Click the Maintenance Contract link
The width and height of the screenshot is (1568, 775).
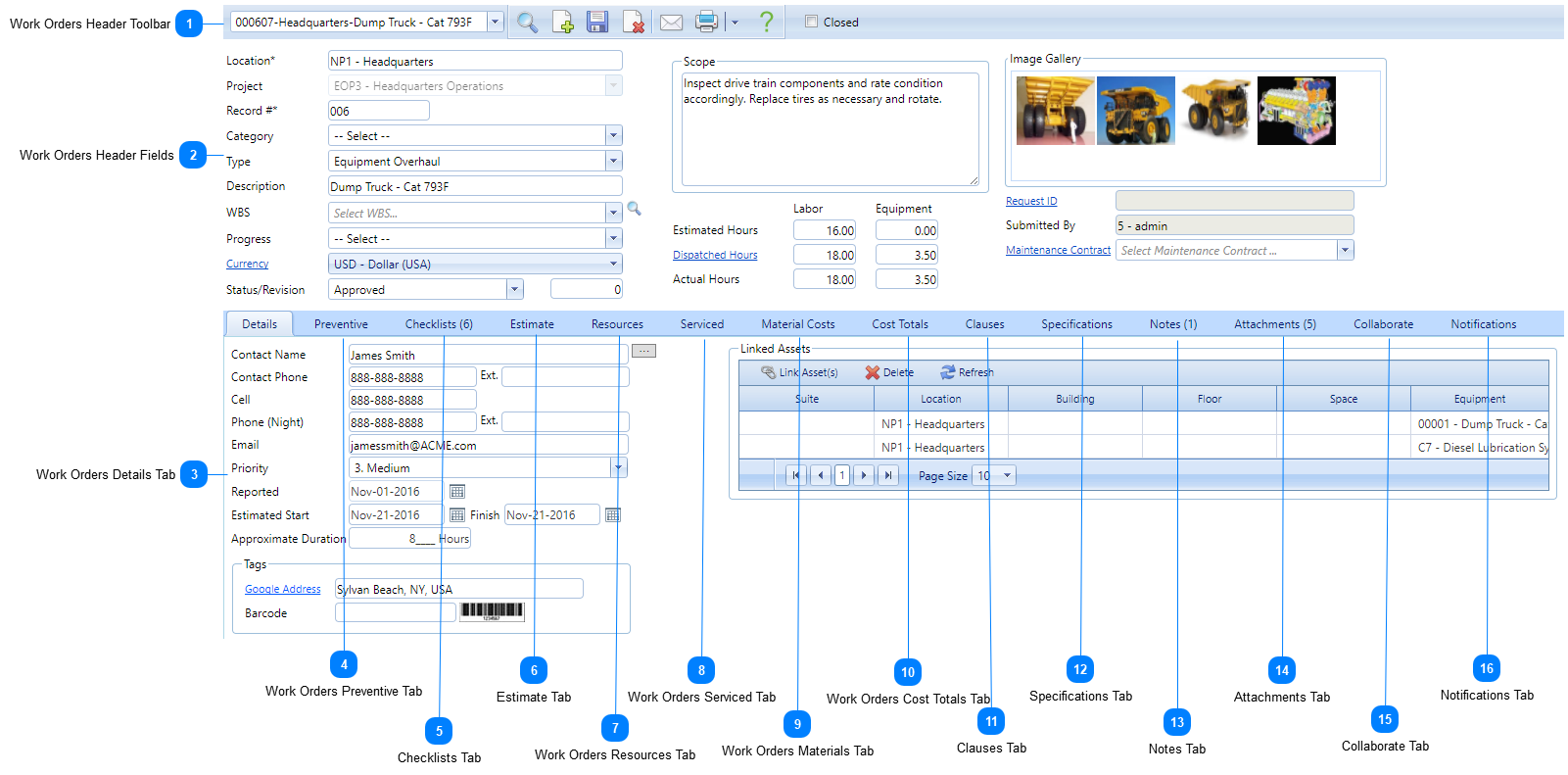1058,251
